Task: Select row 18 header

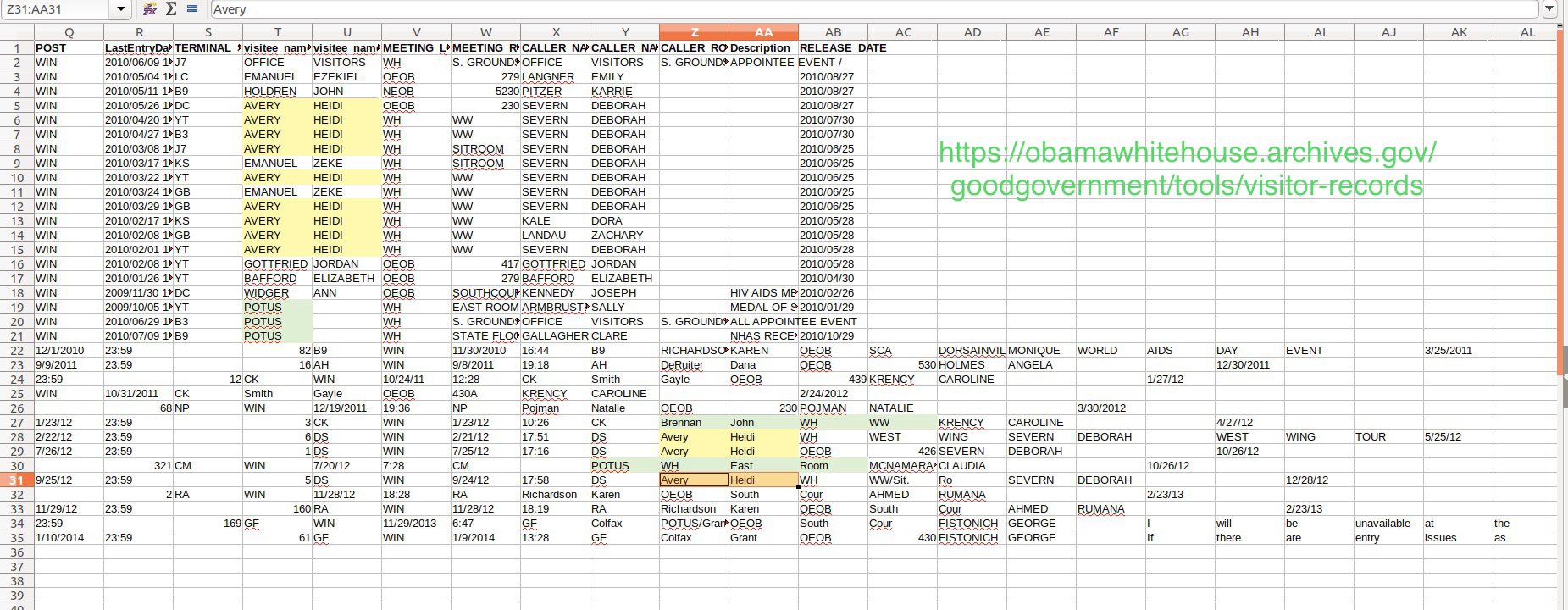Action: [17, 292]
